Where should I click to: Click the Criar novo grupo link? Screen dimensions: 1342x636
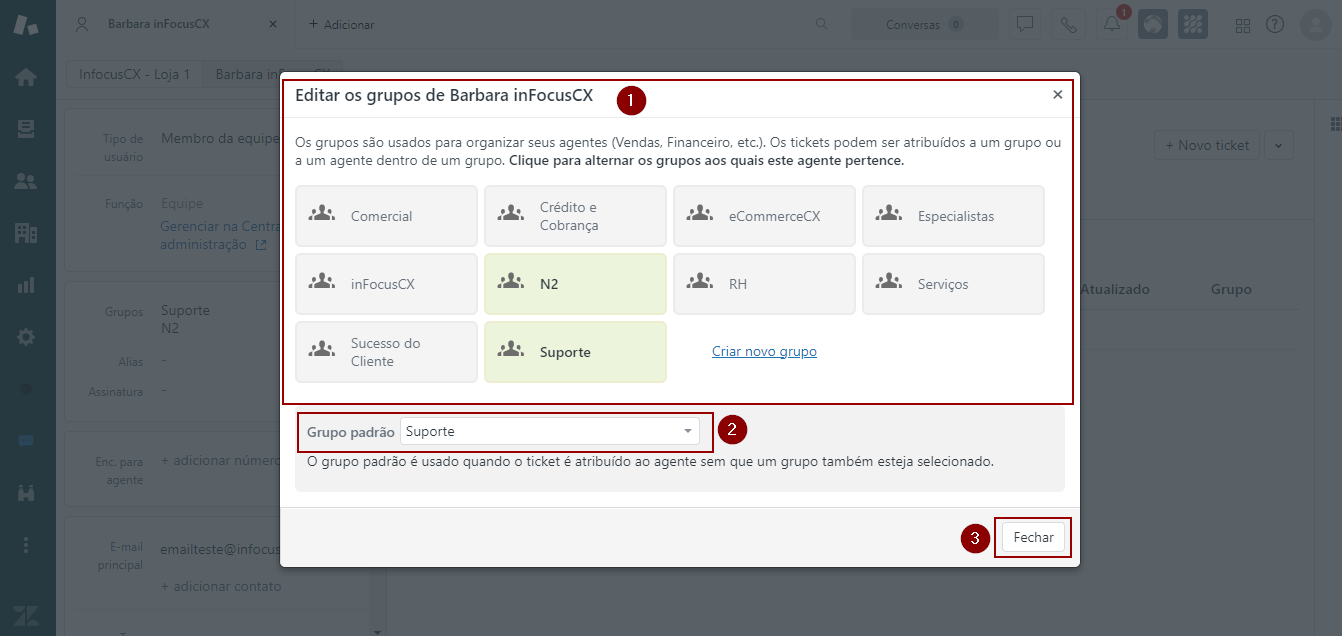(x=764, y=352)
